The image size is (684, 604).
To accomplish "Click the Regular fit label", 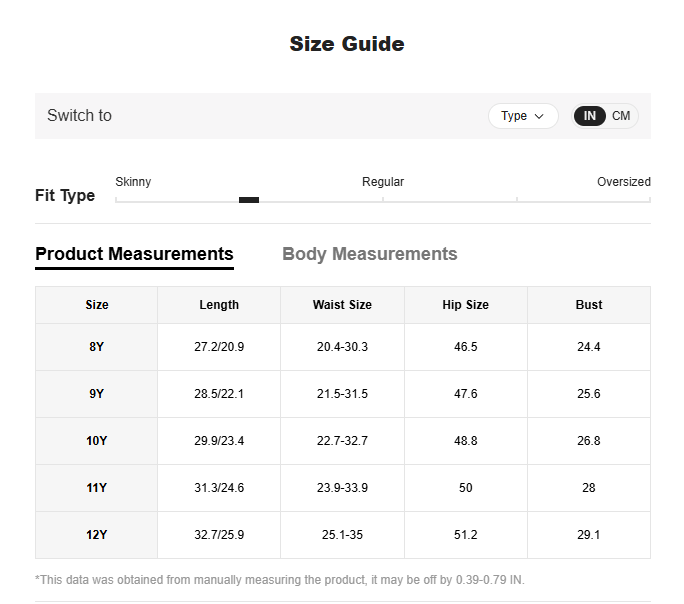I will [x=383, y=181].
